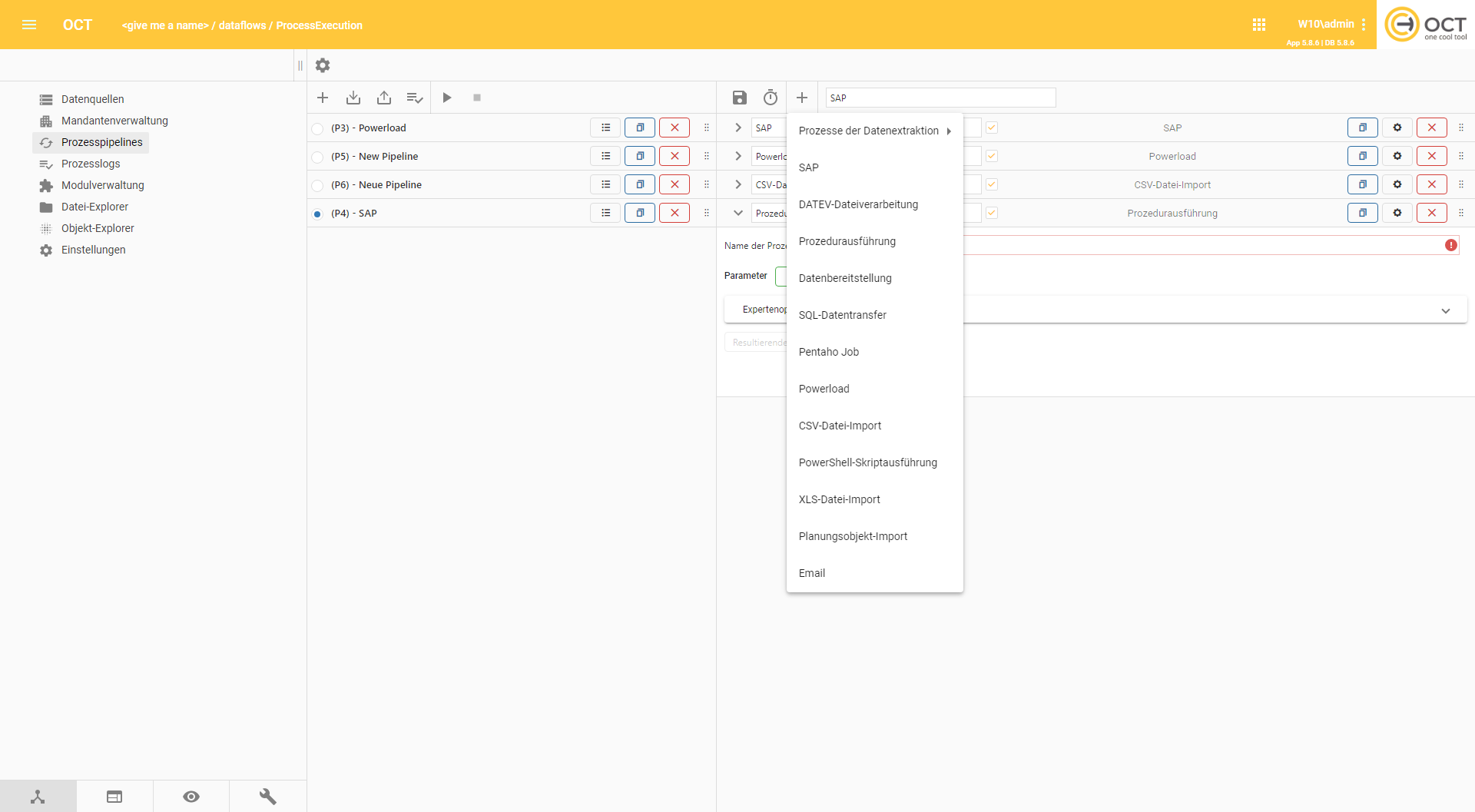1475x812 pixels.
Task: Choose Pentaho Job from the menu
Action: pos(828,352)
